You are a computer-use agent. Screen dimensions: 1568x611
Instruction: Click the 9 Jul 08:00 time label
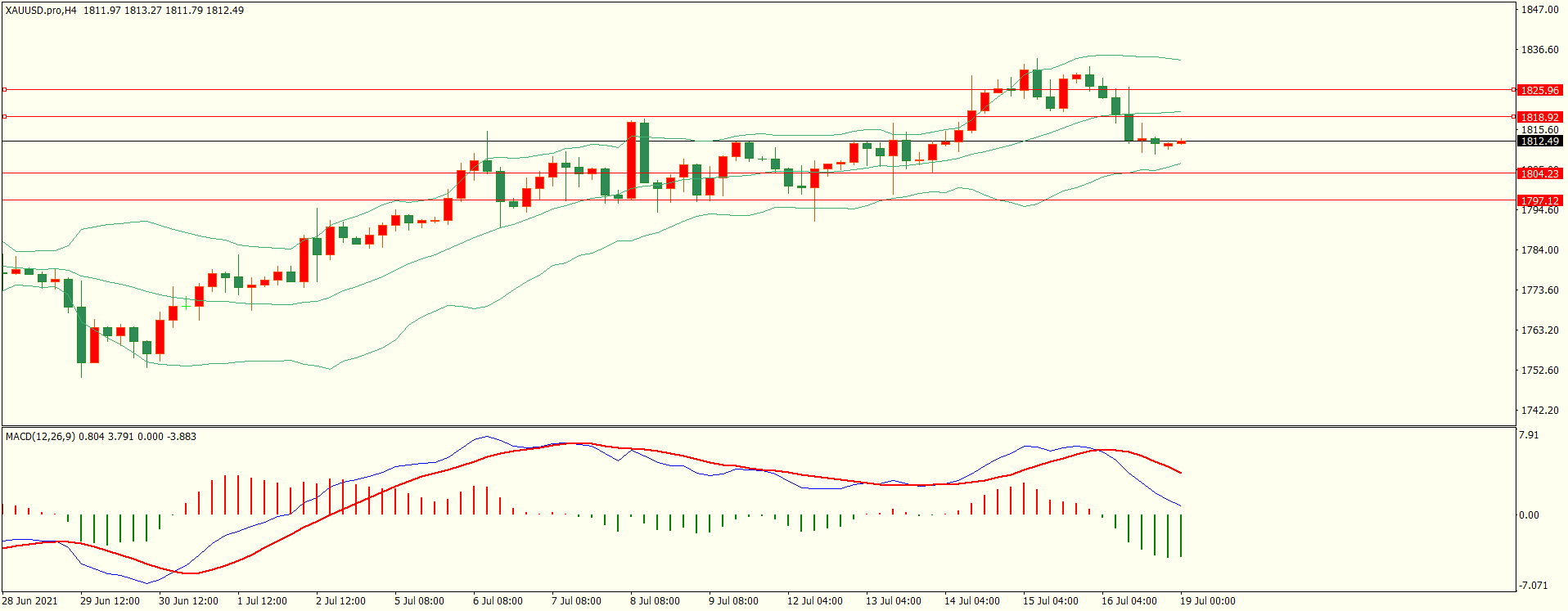coord(733,601)
